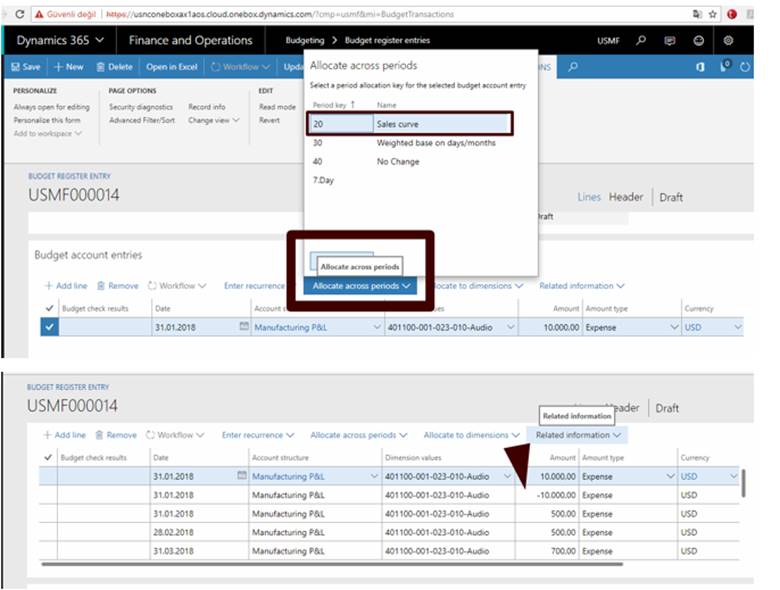Open the search magnifier in top navigation bar

tap(641, 40)
